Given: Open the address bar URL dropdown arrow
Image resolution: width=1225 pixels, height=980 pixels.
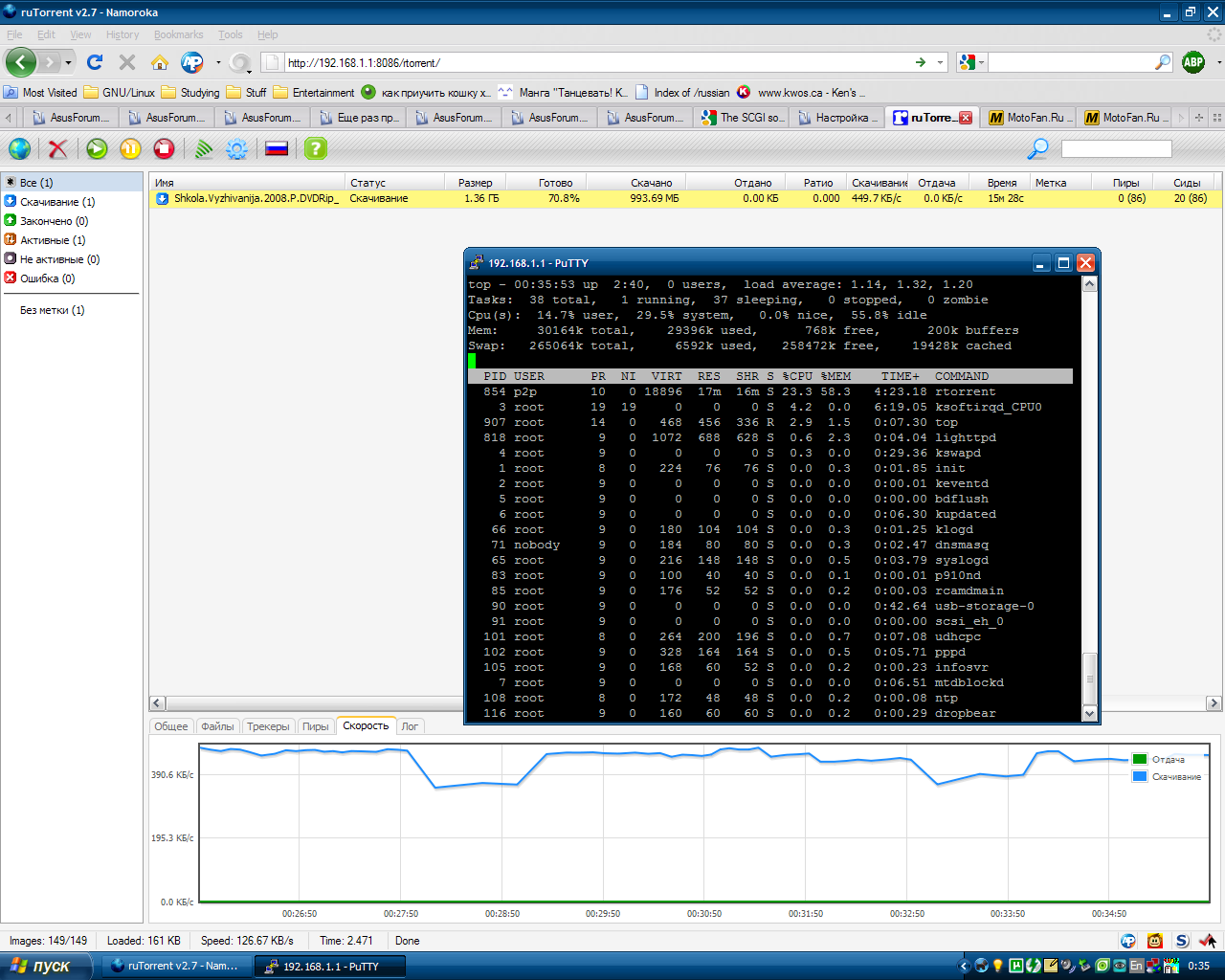Looking at the screenshot, I should tap(941, 63).
